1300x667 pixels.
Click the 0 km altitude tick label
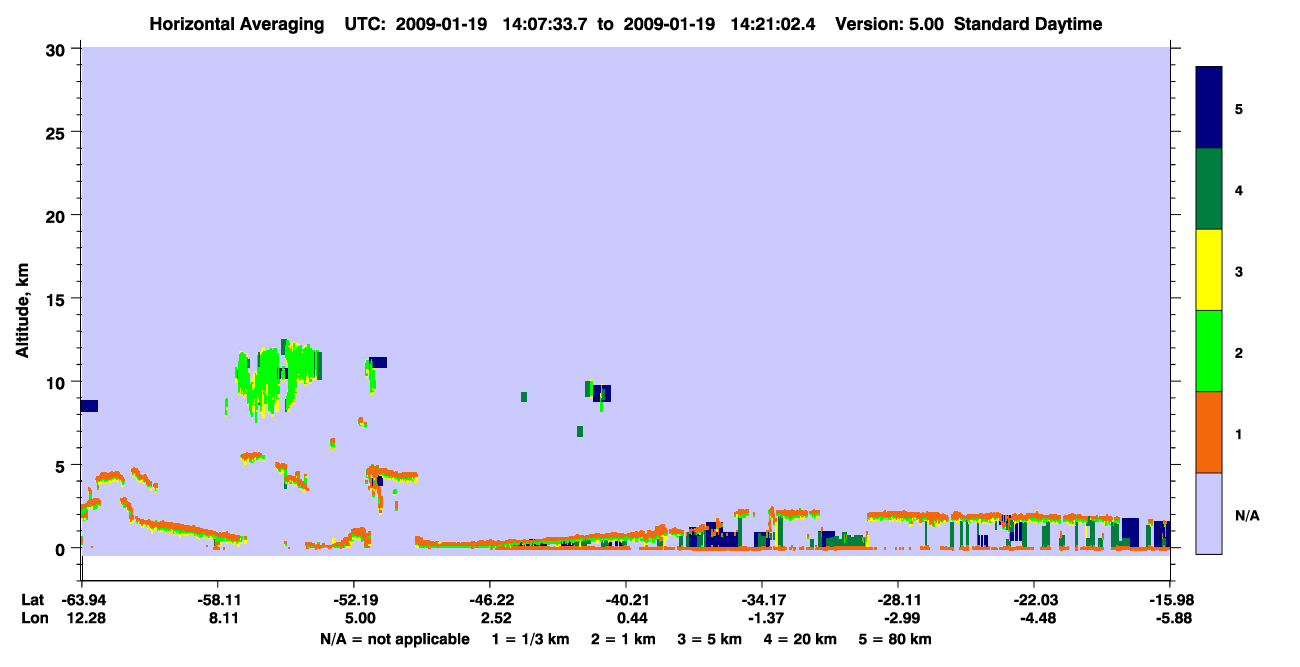[x=62, y=548]
